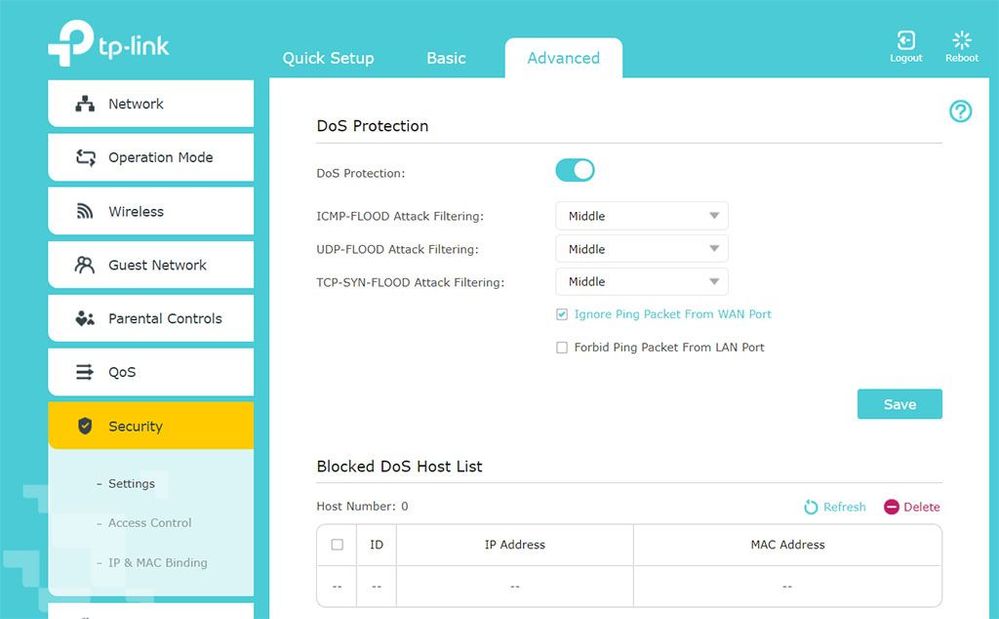The width and height of the screenshot is (999, 619).
Task: Click the Reboot label
Action: pyautogui.click(x=961, y=58)
